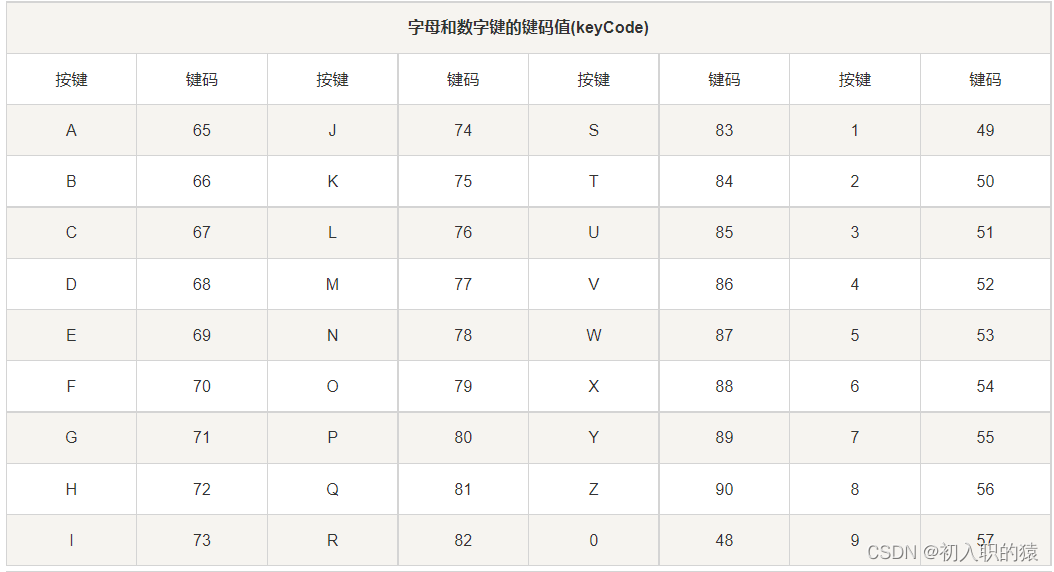Select key code 48
The height and width of the screenshot is (572, 1054).
coord(724,540)
